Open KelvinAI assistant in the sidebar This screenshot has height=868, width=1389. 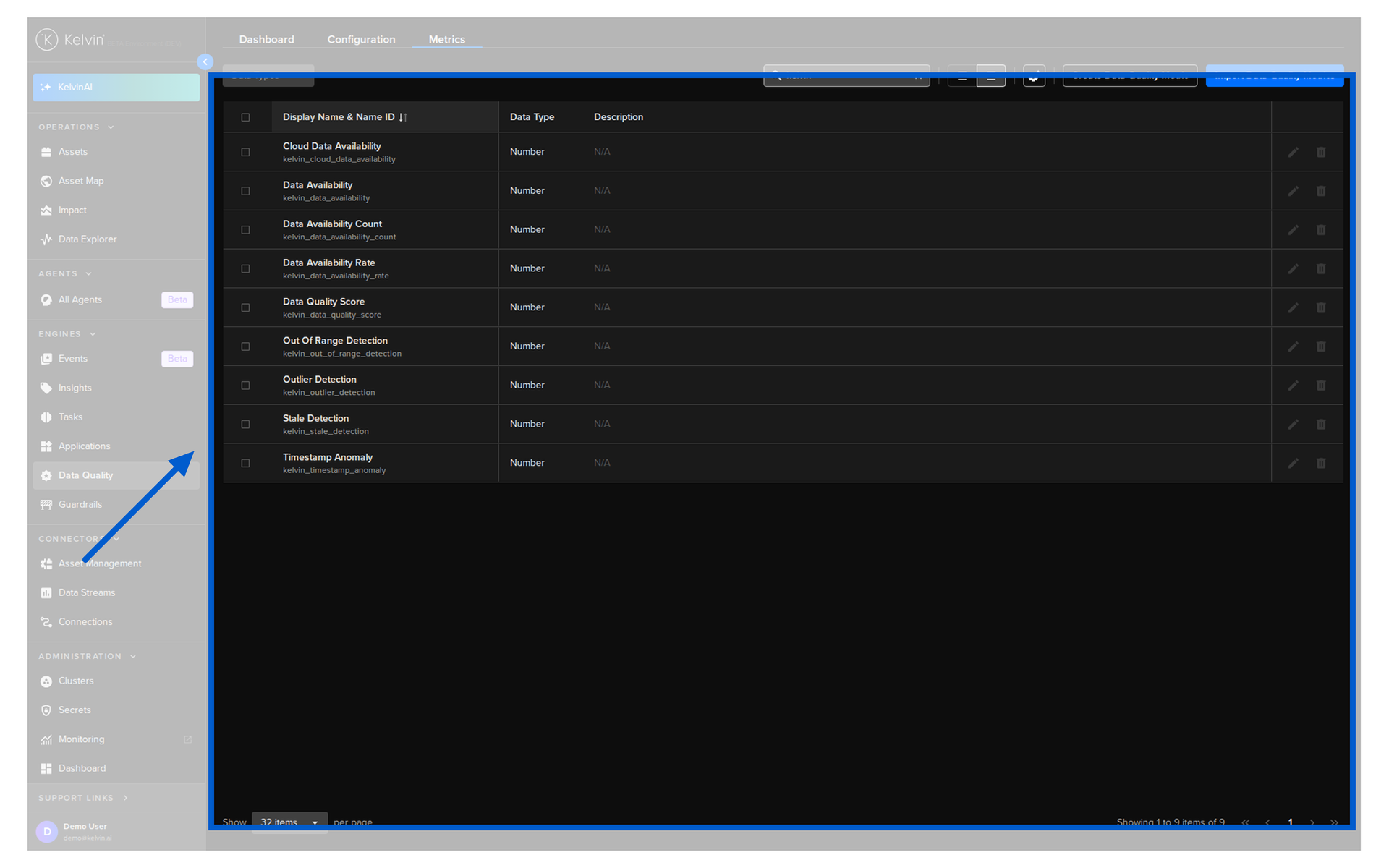tap(116, 87)
